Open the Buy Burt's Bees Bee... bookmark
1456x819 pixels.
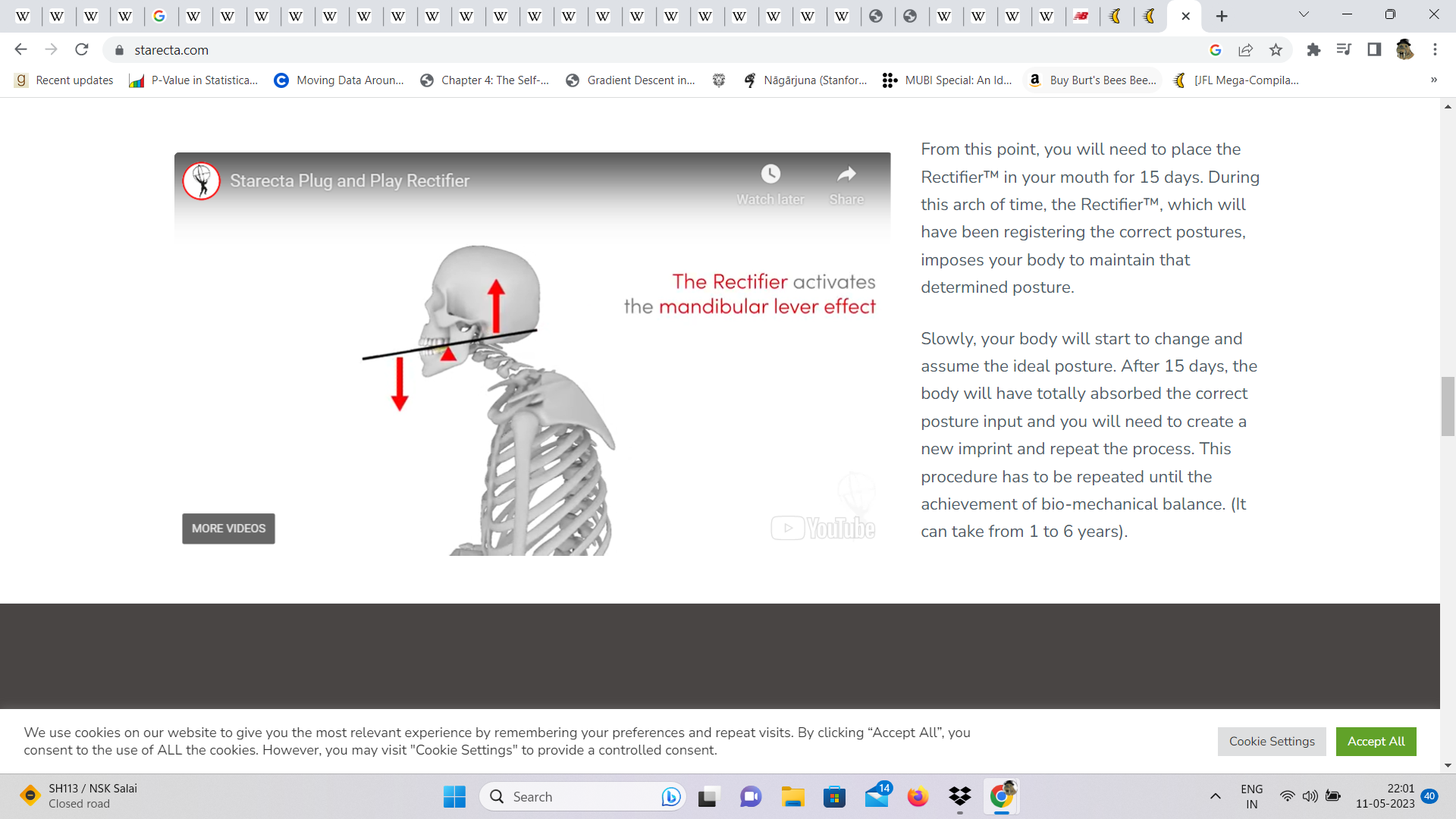tap(1093, 80)
